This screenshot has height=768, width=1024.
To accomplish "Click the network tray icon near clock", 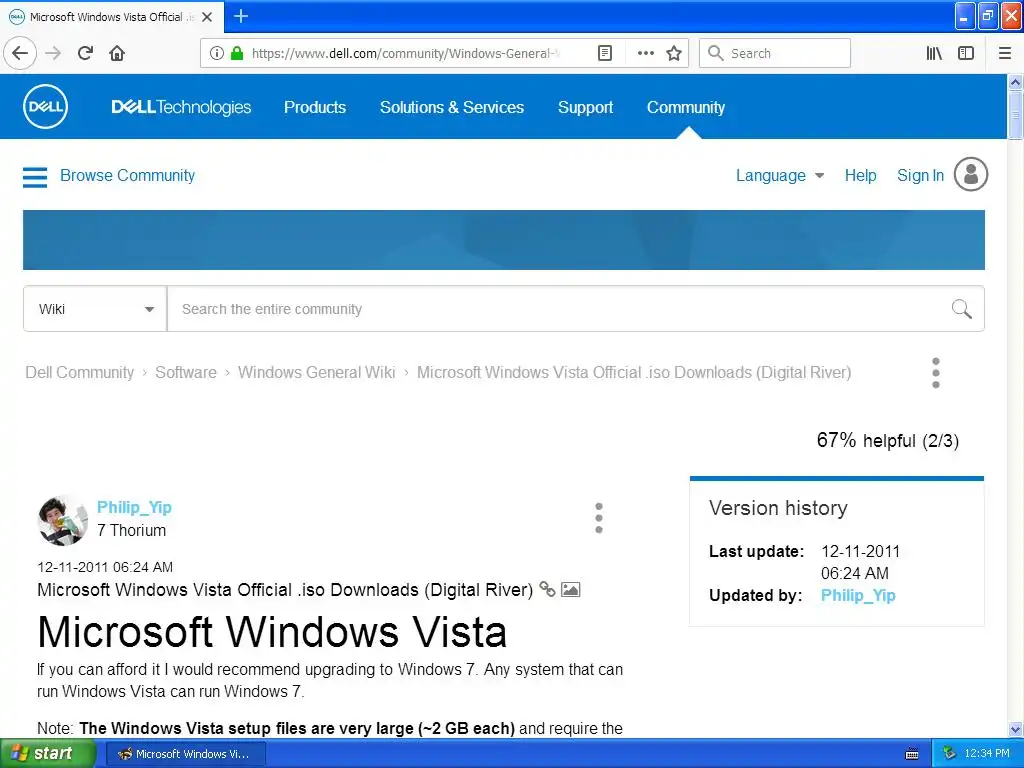I will coord(949,754).
